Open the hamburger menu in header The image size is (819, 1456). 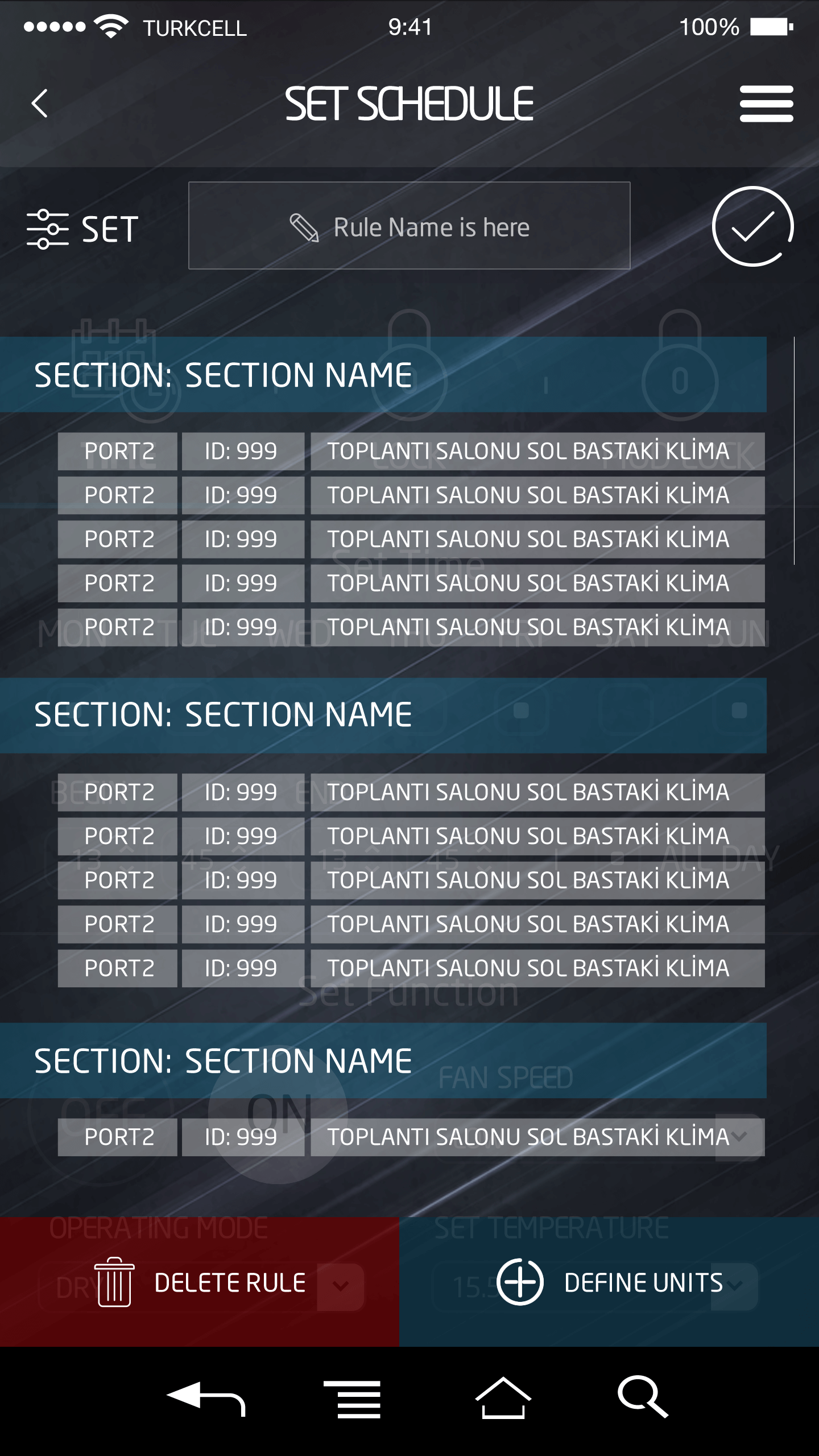coord(766,104)
